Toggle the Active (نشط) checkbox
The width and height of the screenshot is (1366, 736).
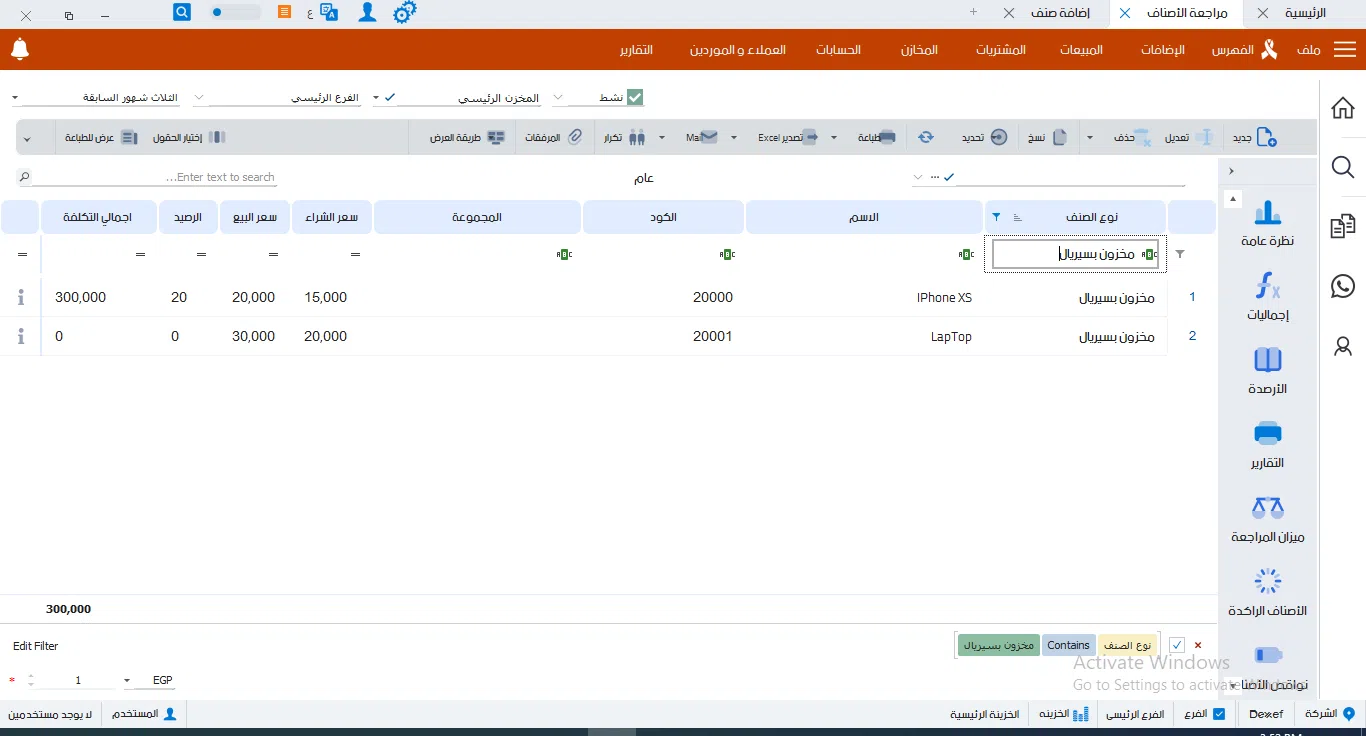click(635, 98)
